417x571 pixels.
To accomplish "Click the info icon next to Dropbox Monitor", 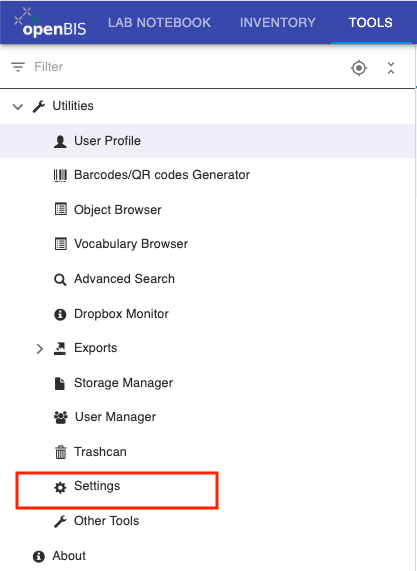I will click(60, 314).
